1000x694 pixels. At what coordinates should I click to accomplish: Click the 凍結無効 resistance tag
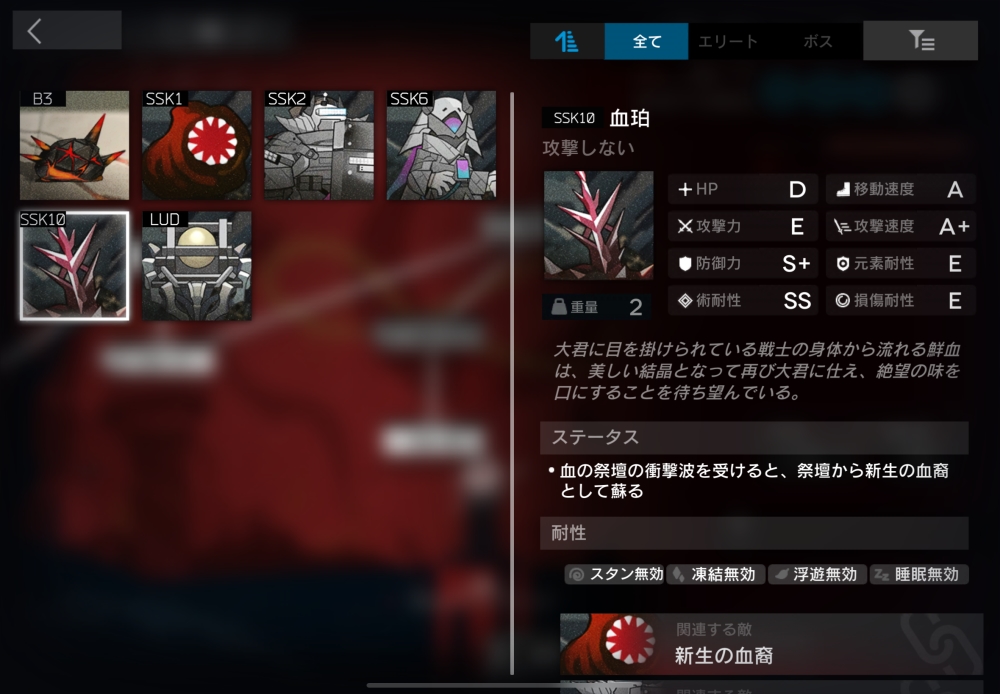click(x=715, y=574)
